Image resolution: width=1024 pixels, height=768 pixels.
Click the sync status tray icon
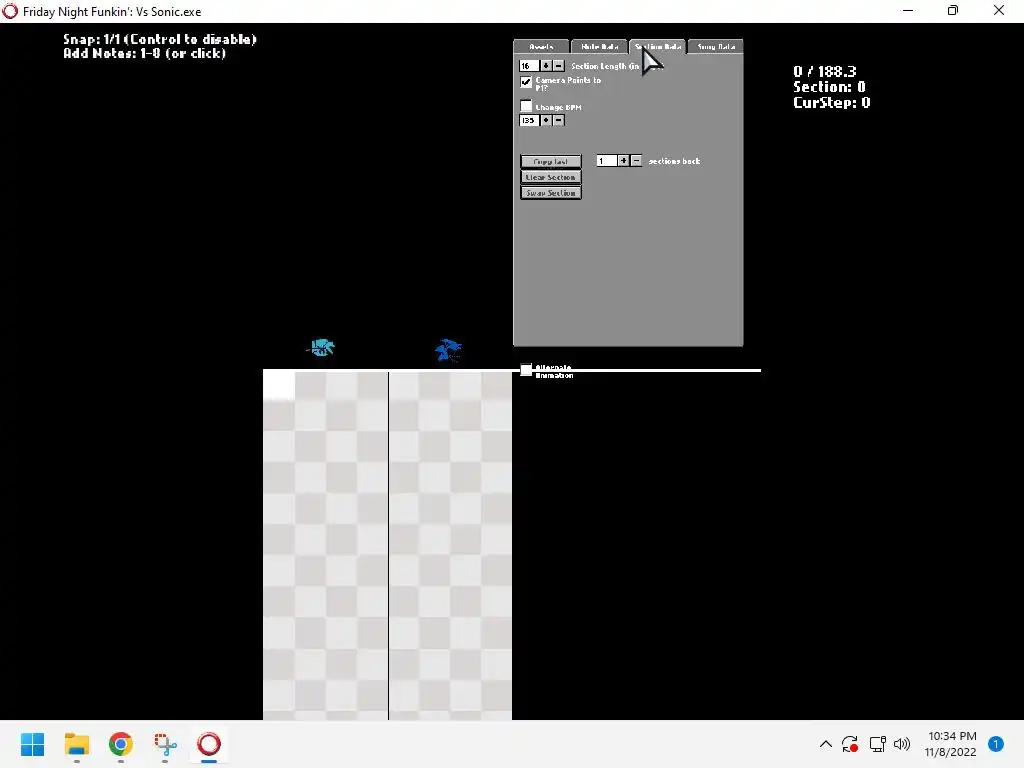click(x=850, y=744)
